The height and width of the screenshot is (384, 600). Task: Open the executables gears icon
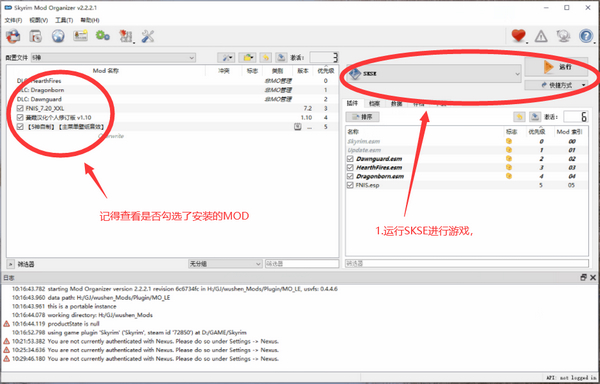click(x=103, y=36)
